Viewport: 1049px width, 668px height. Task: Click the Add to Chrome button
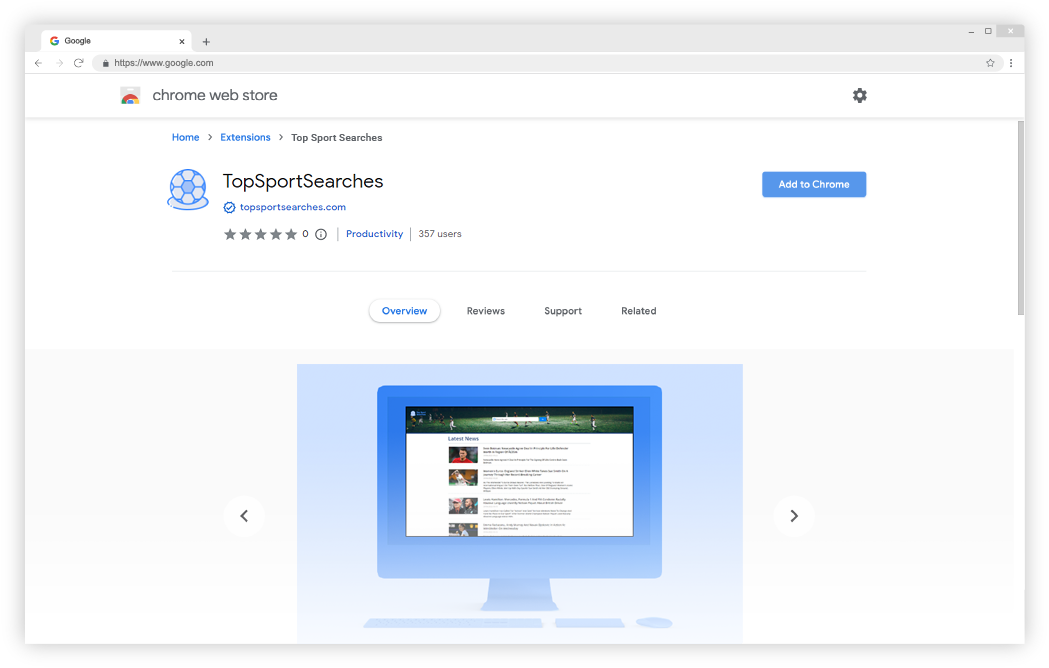point(813,184)
